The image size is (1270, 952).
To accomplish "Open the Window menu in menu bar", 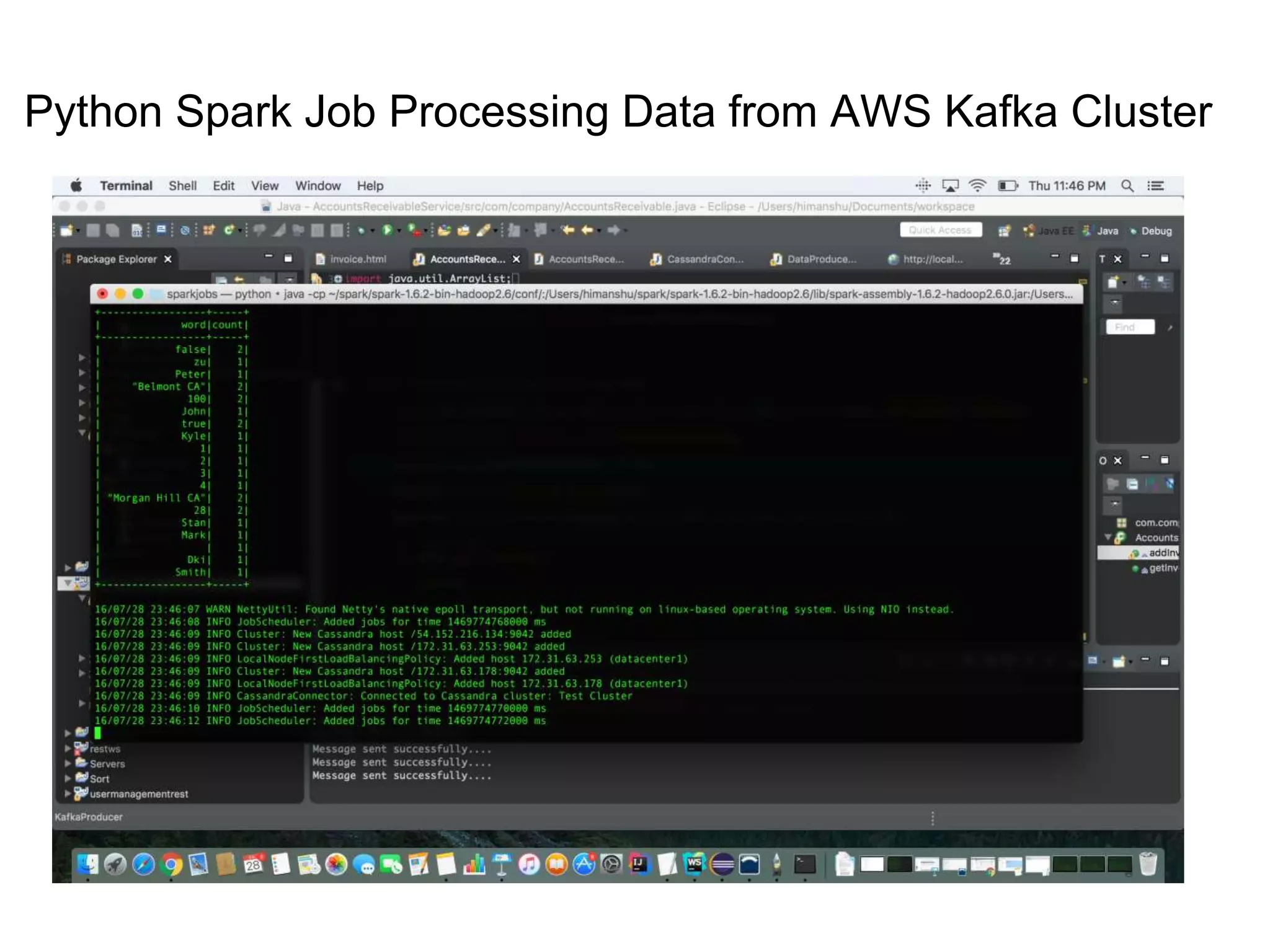I will click(317, 186).
